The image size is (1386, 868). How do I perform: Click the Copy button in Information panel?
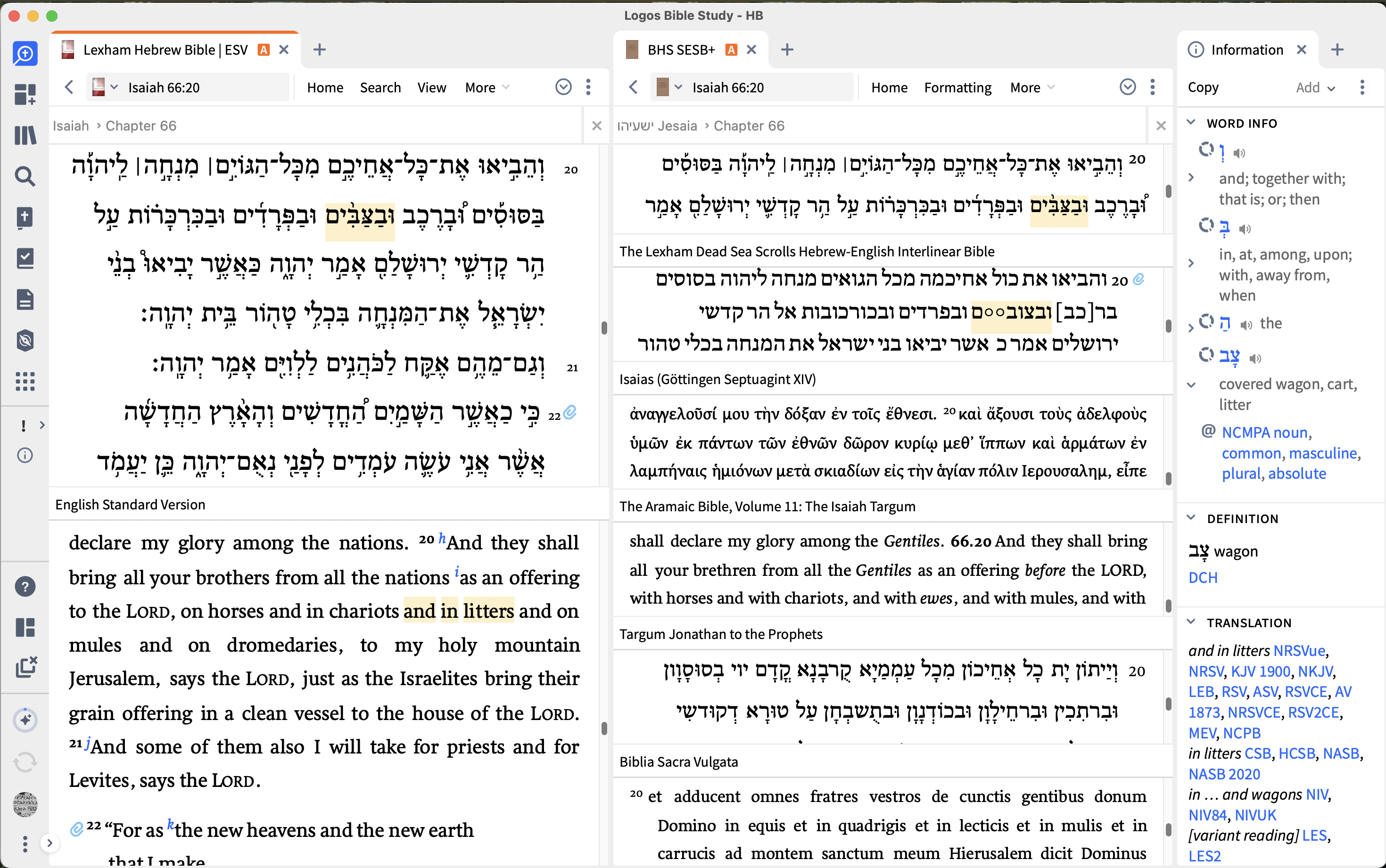click(1203, 87)
